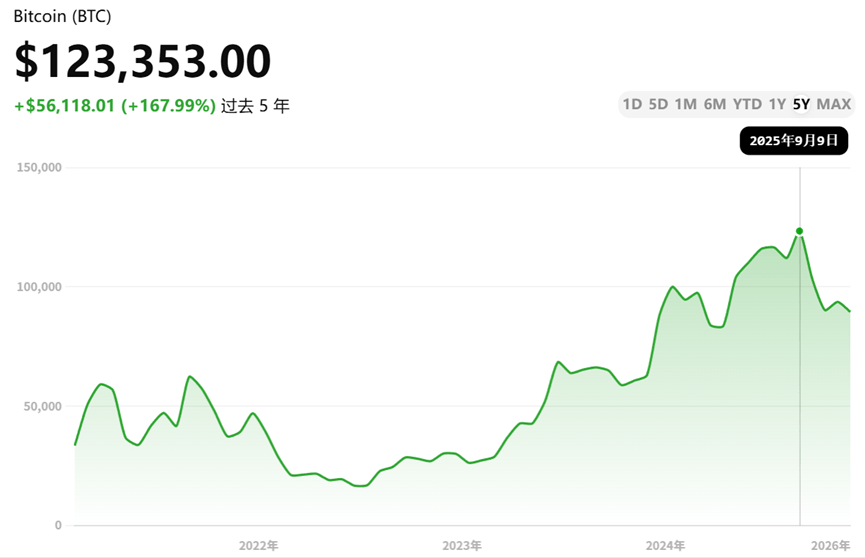
Task: Click the 2025年9月9日 date tooltip
Action: (x=794, y=141)
